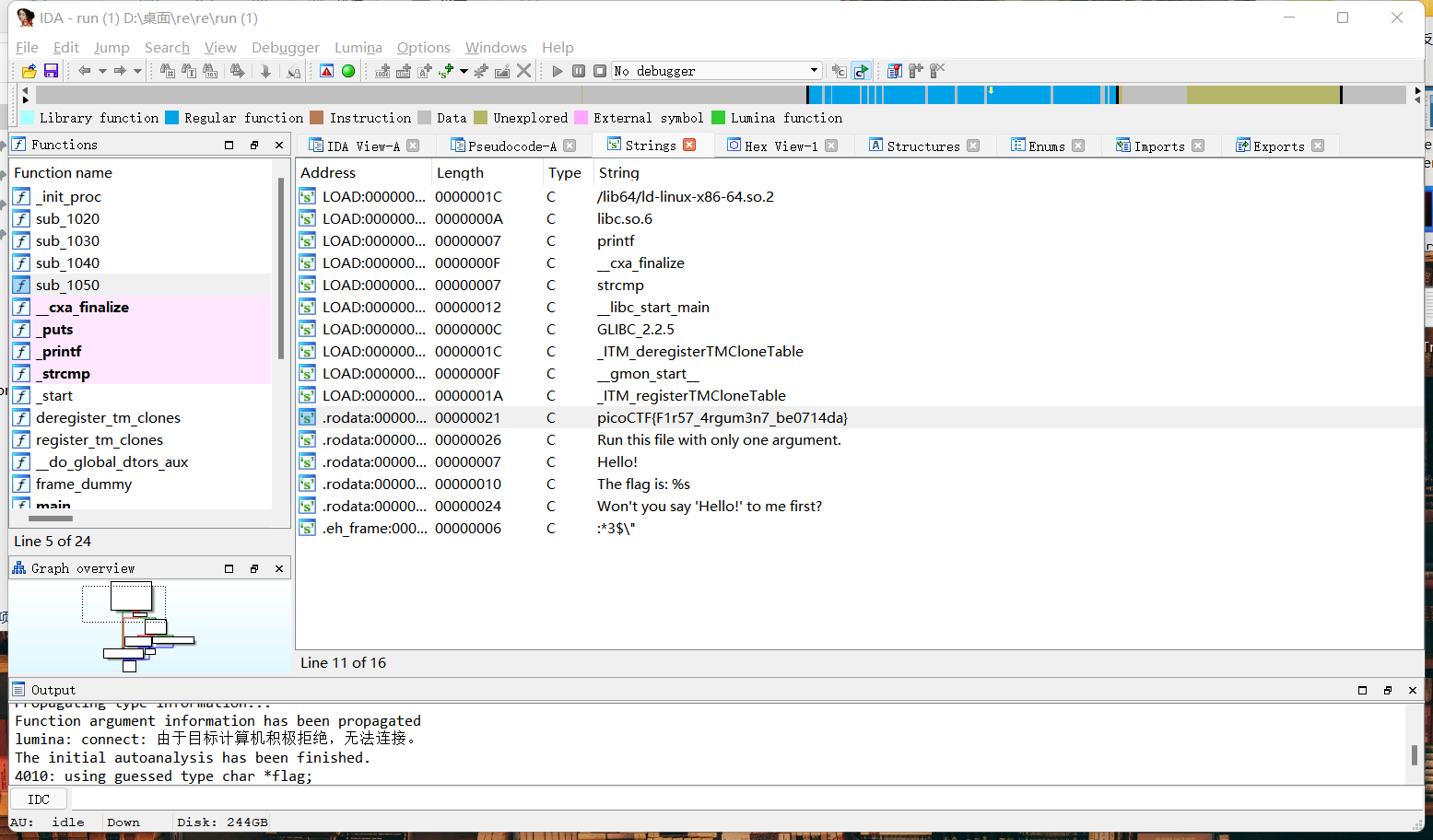Click the Jump forward arrow icon
Viewport: 1433px width, 840px height.
pos(120,71)
